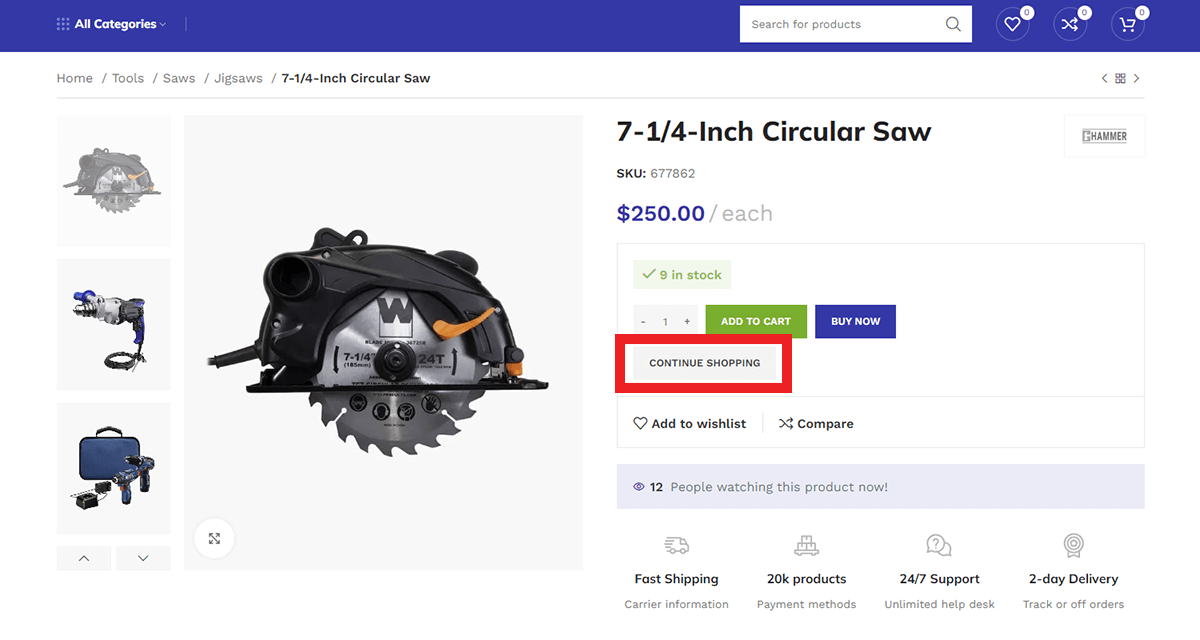
Task: Go to Saws breadcrumb link
Action: pos(179,78)
